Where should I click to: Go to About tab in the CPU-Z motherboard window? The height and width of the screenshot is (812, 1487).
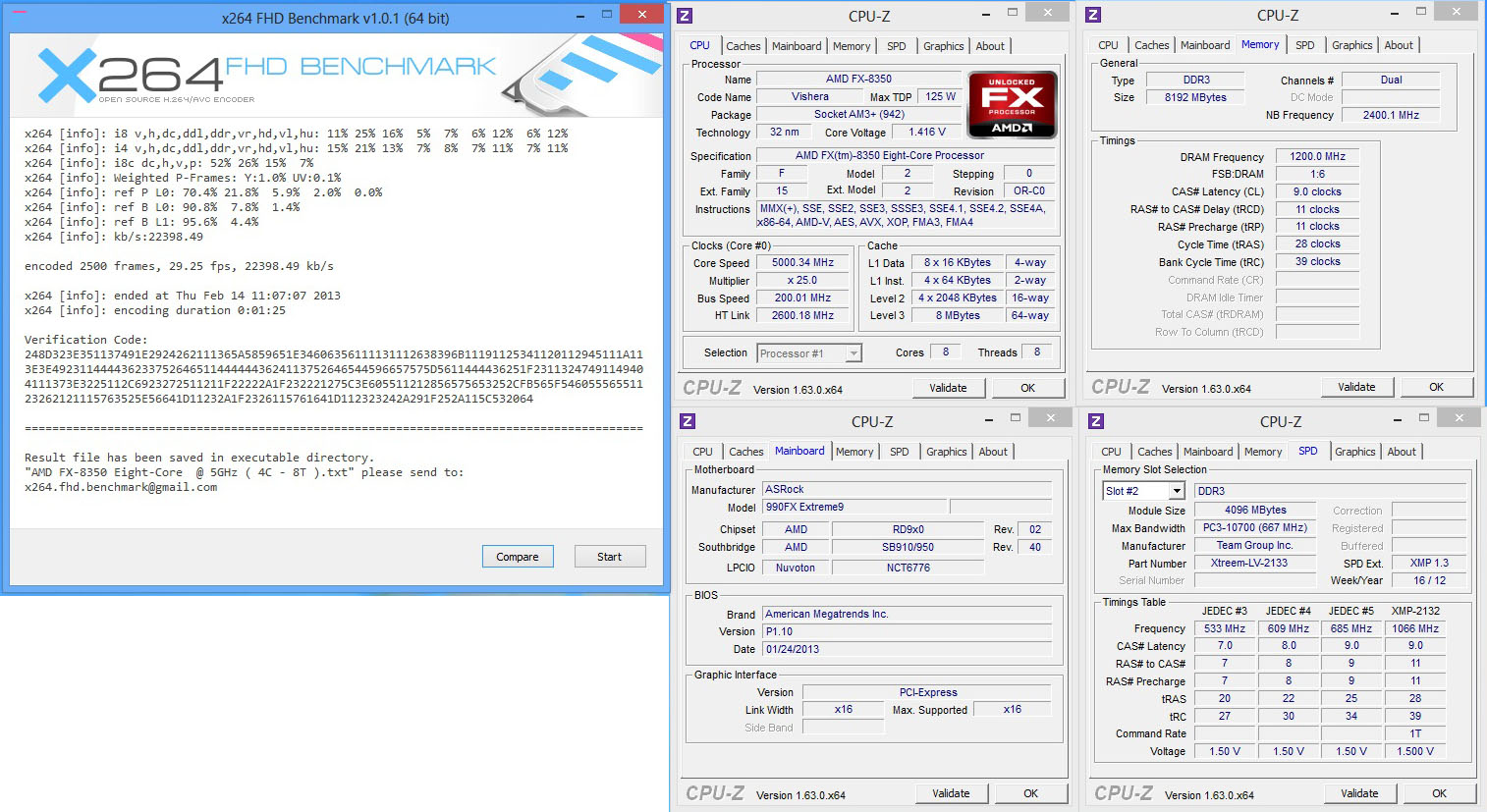993,452
